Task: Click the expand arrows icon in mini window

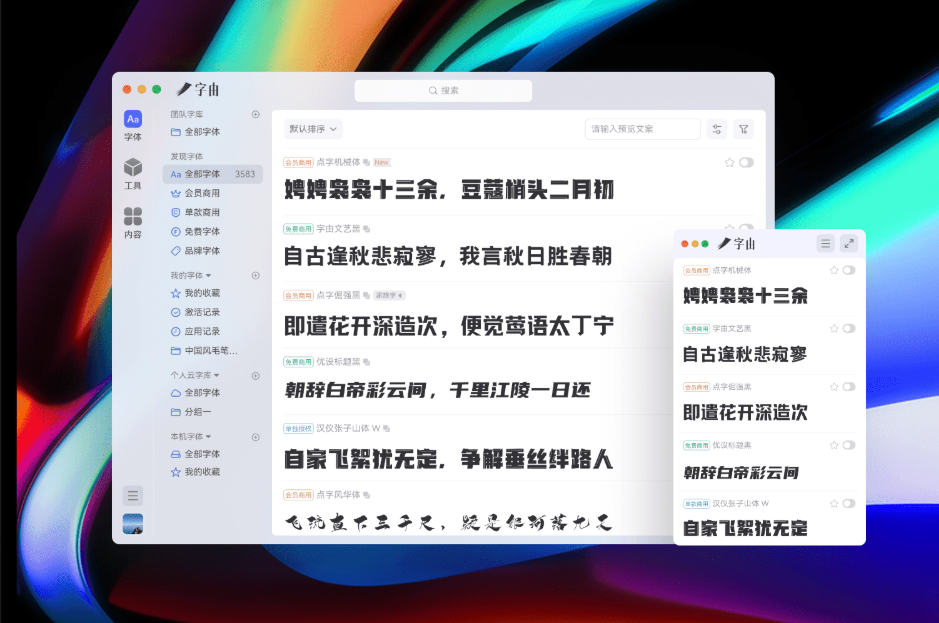Action: point(849,243)
